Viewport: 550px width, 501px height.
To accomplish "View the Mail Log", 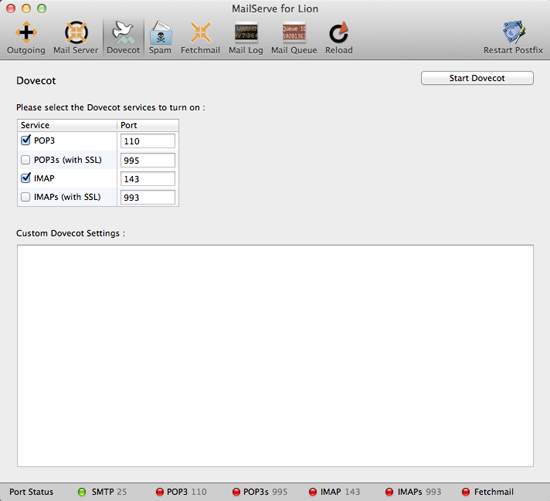I will coord(246,38).
